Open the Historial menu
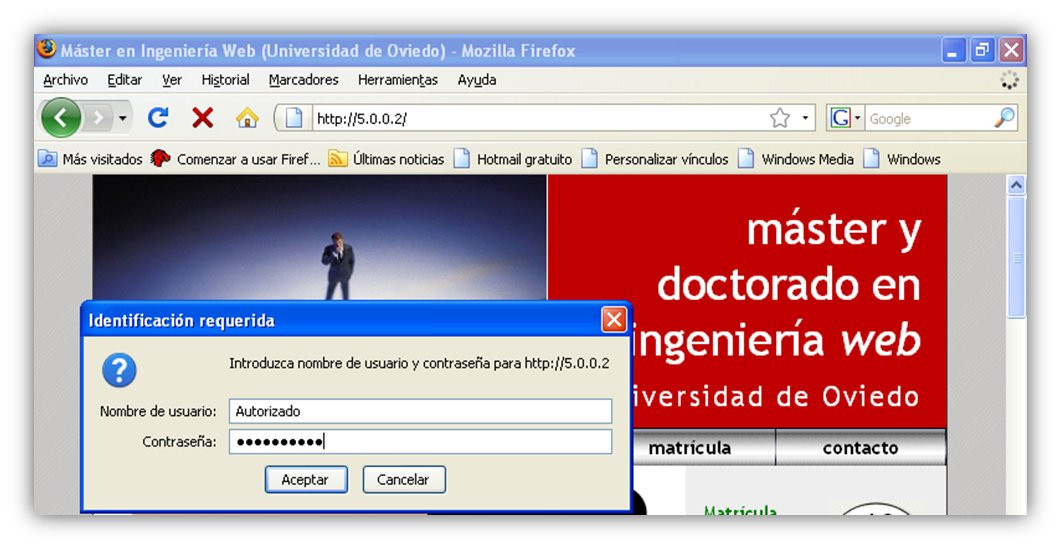Viewport: 1061px width, 549px height. [x=225, y=80]
